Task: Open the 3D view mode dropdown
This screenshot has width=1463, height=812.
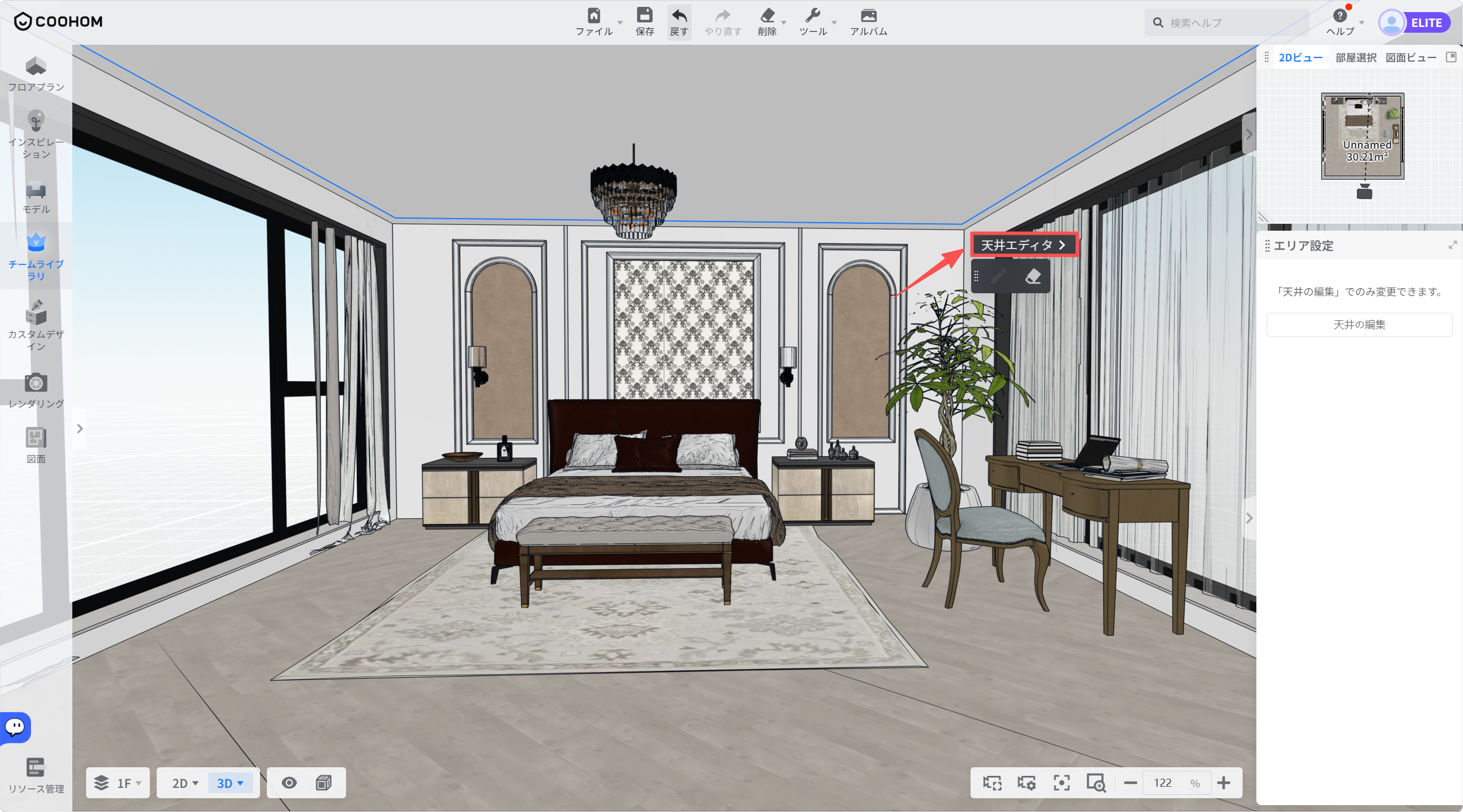Action: point(230,783)
